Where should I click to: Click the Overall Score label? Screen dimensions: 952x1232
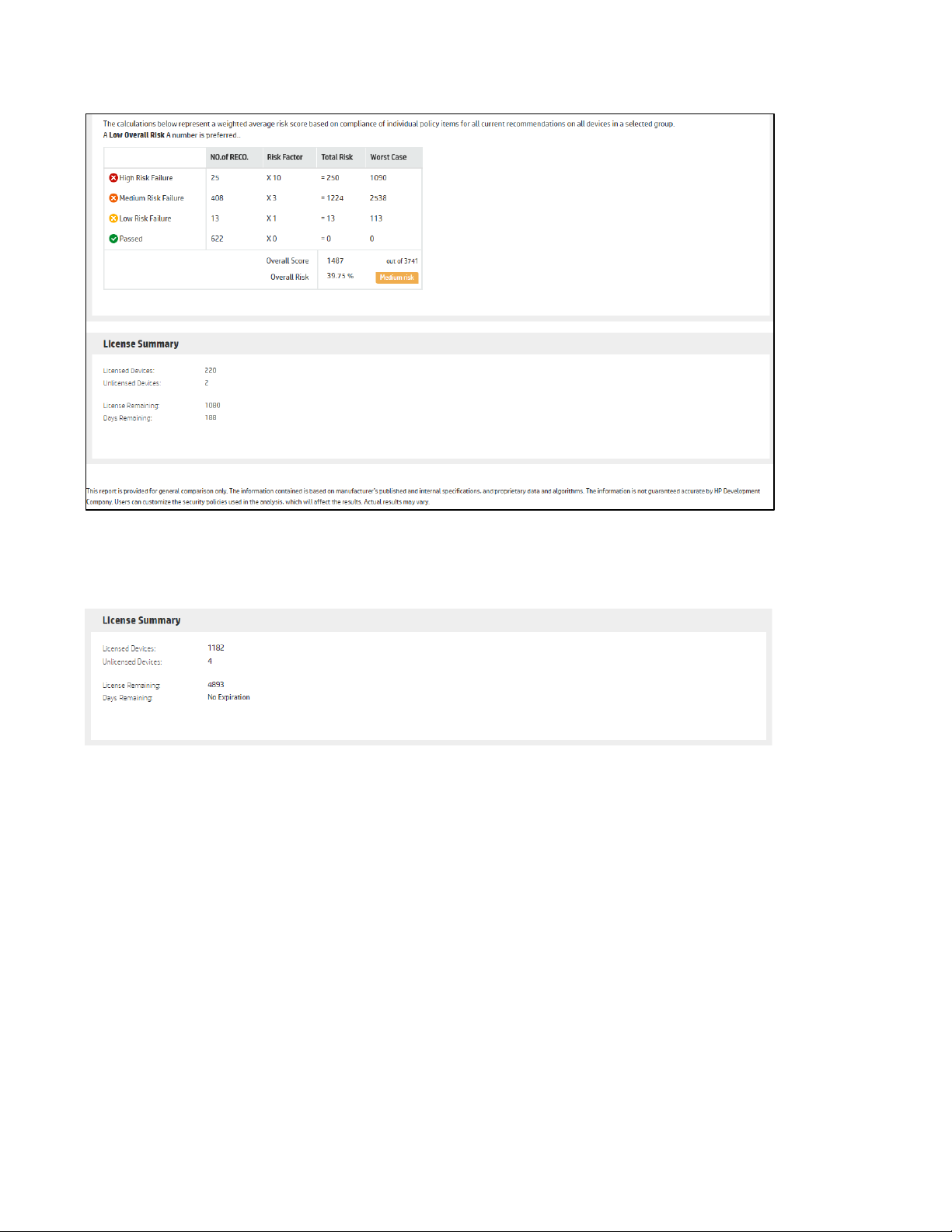[x=288, y=261]
